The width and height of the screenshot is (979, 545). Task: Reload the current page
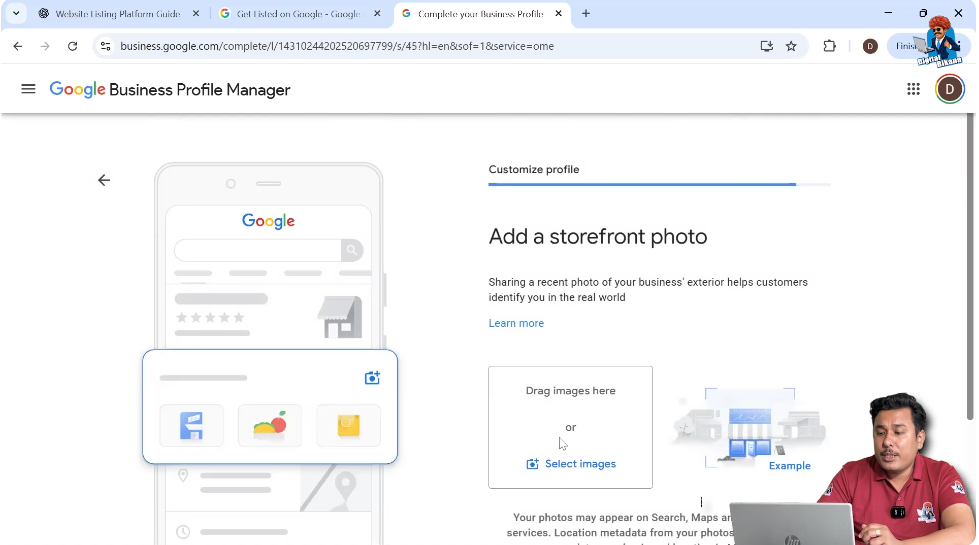pyautogui.click(x=72, y=46)
